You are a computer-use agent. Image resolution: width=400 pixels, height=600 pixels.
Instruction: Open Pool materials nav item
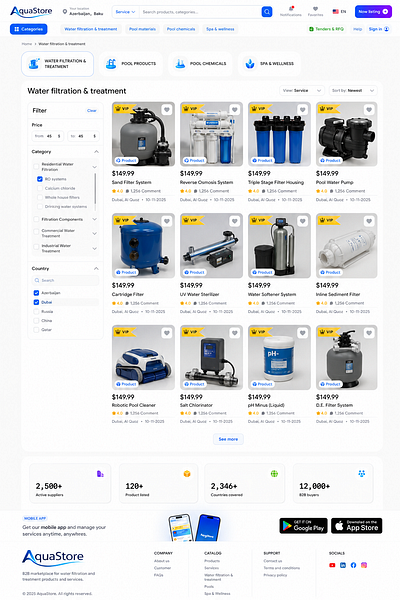point(142,29)
